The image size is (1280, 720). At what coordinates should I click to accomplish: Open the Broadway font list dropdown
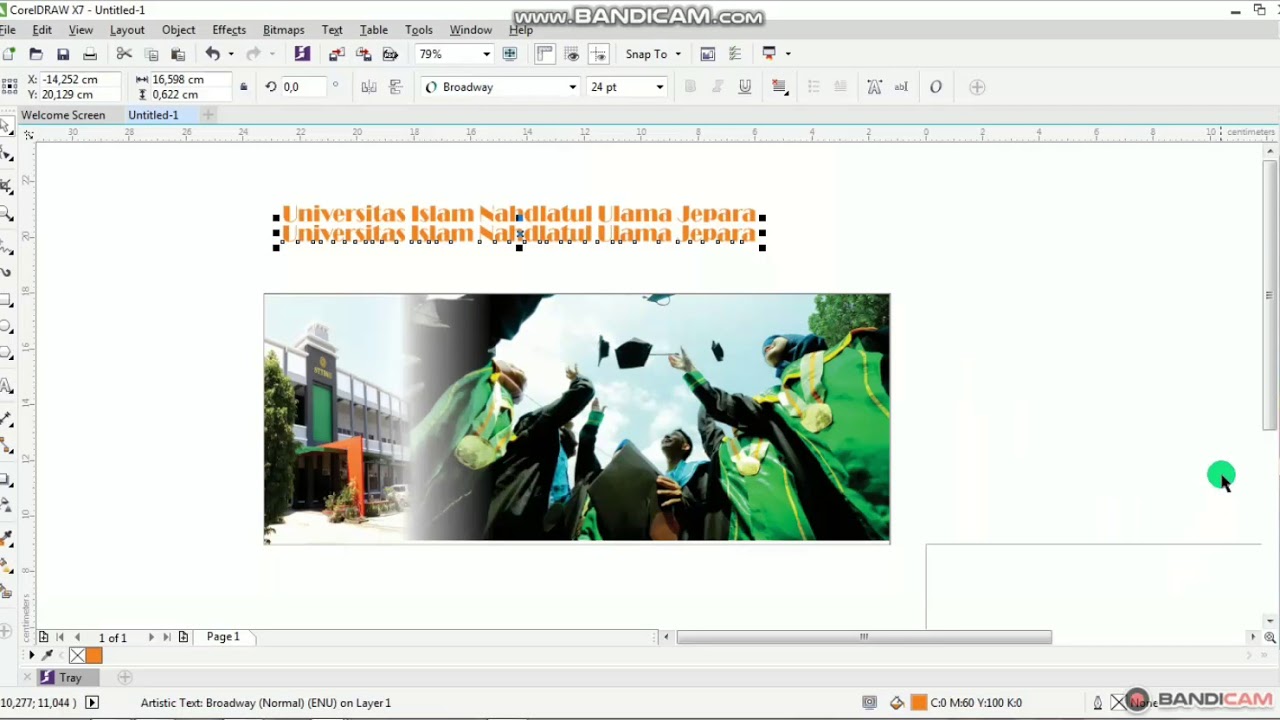click(x=572, y=87)
